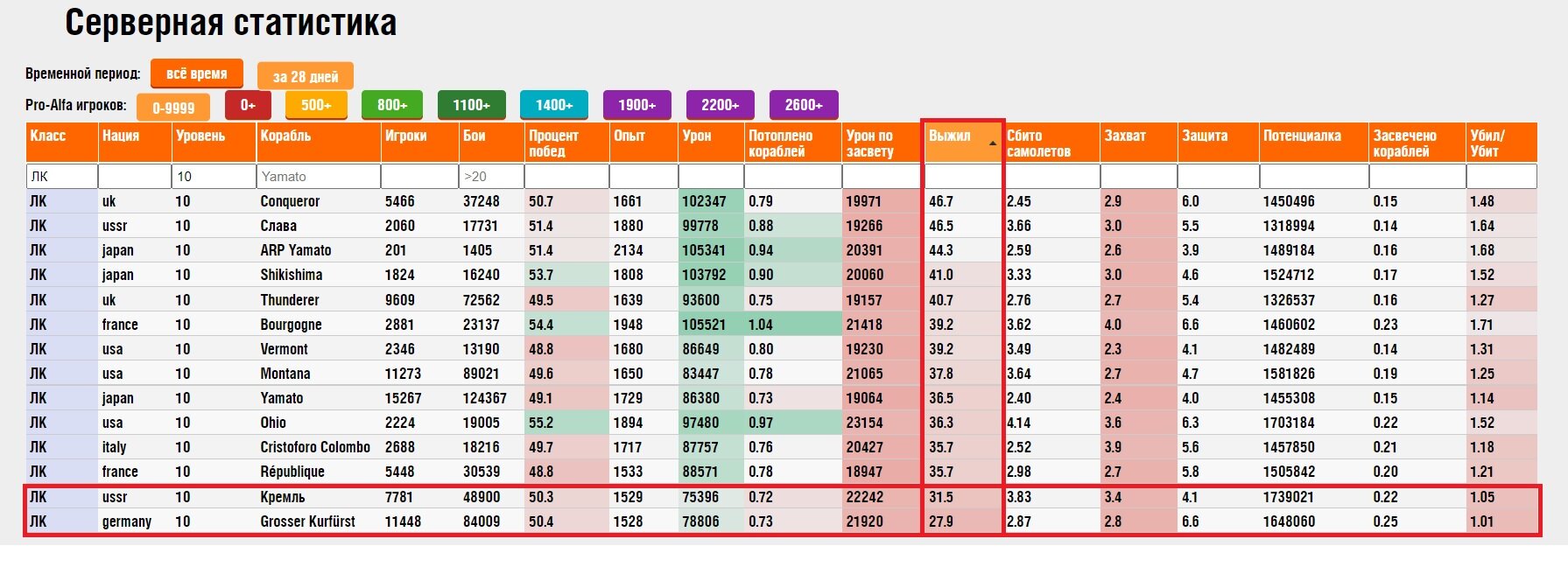This screenshot has height=567, width=1568.
Task: Select ship name Слава
Action: click(278, 226)
